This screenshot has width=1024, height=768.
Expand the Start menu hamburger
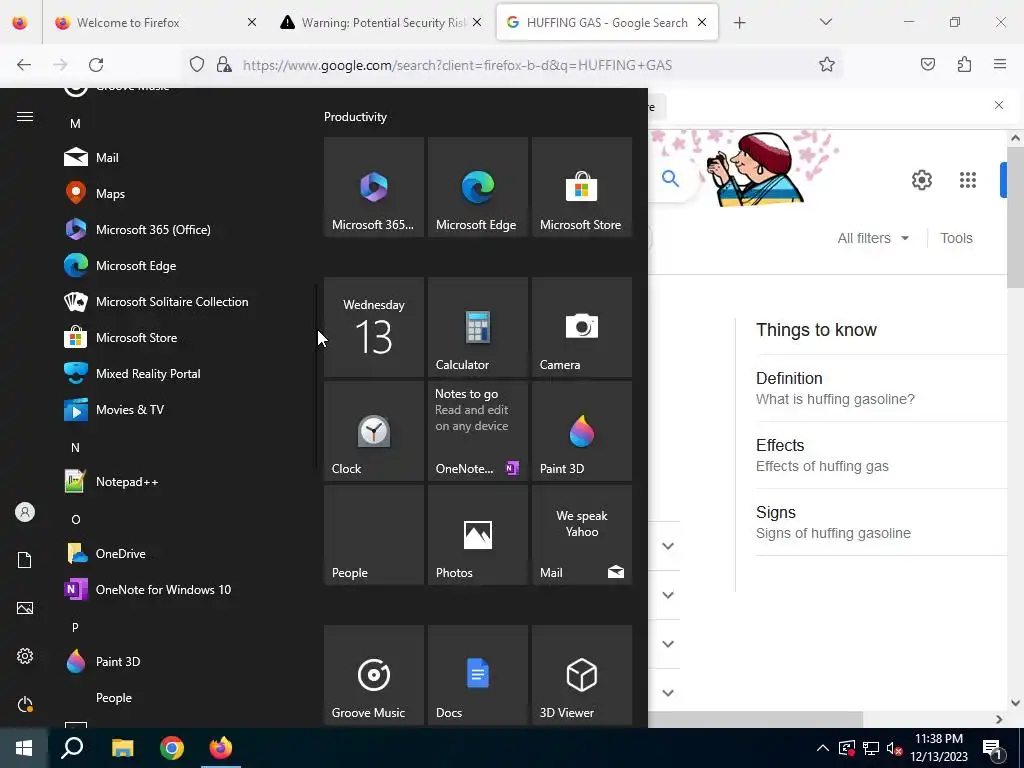[x=25, y=116]
